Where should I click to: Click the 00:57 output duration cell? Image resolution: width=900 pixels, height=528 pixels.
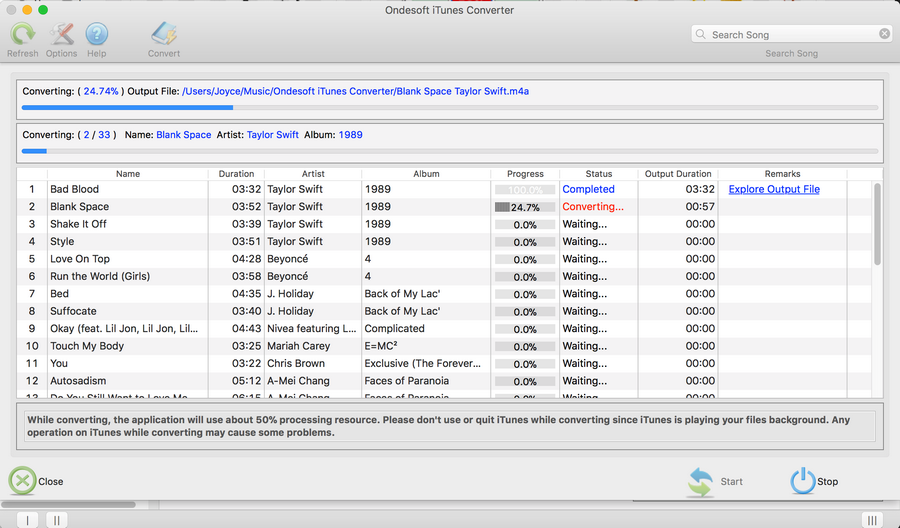700,207
